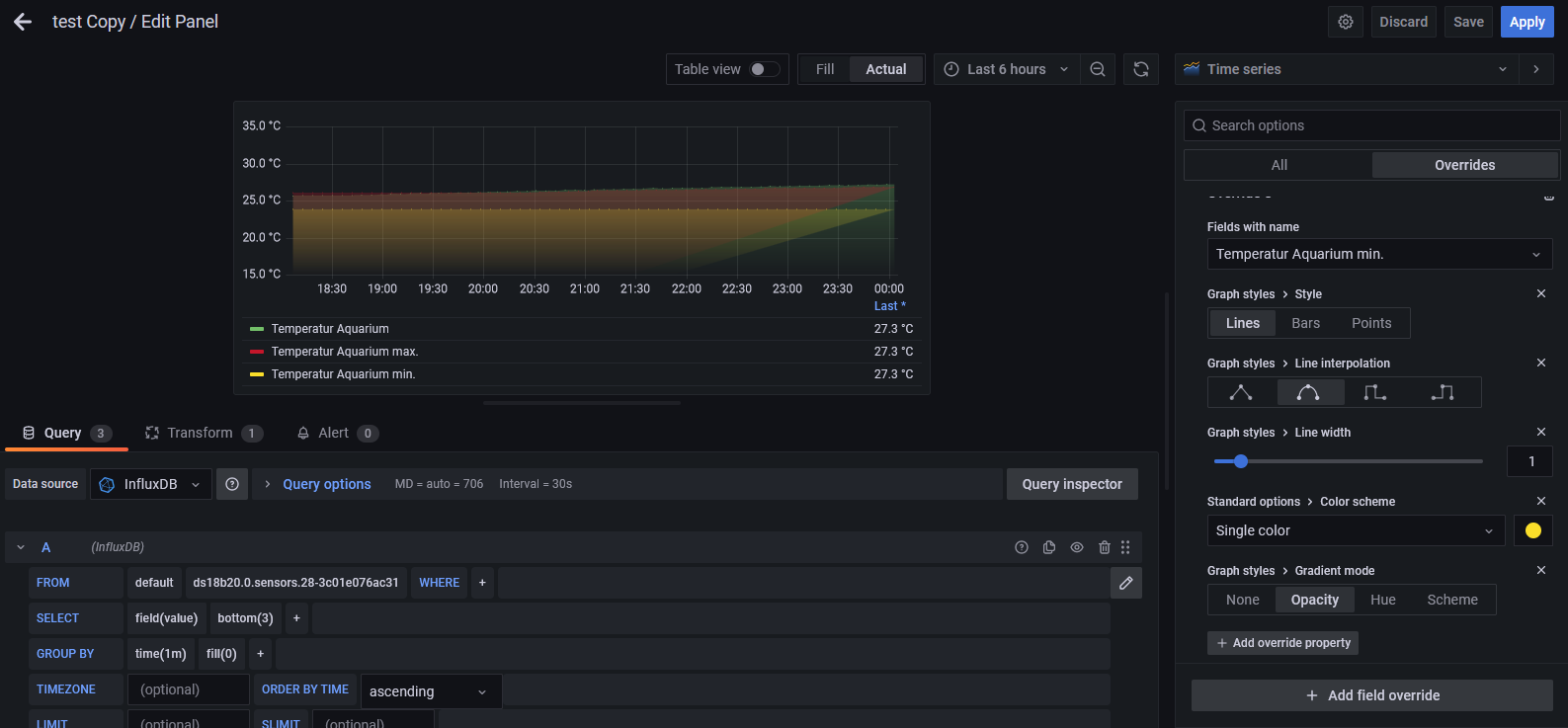The height and width of the screenshot is (728, 1568).
Task: Duplicate query A with the copy icon
Action: pyautogui.click(x=1049, y=547)
